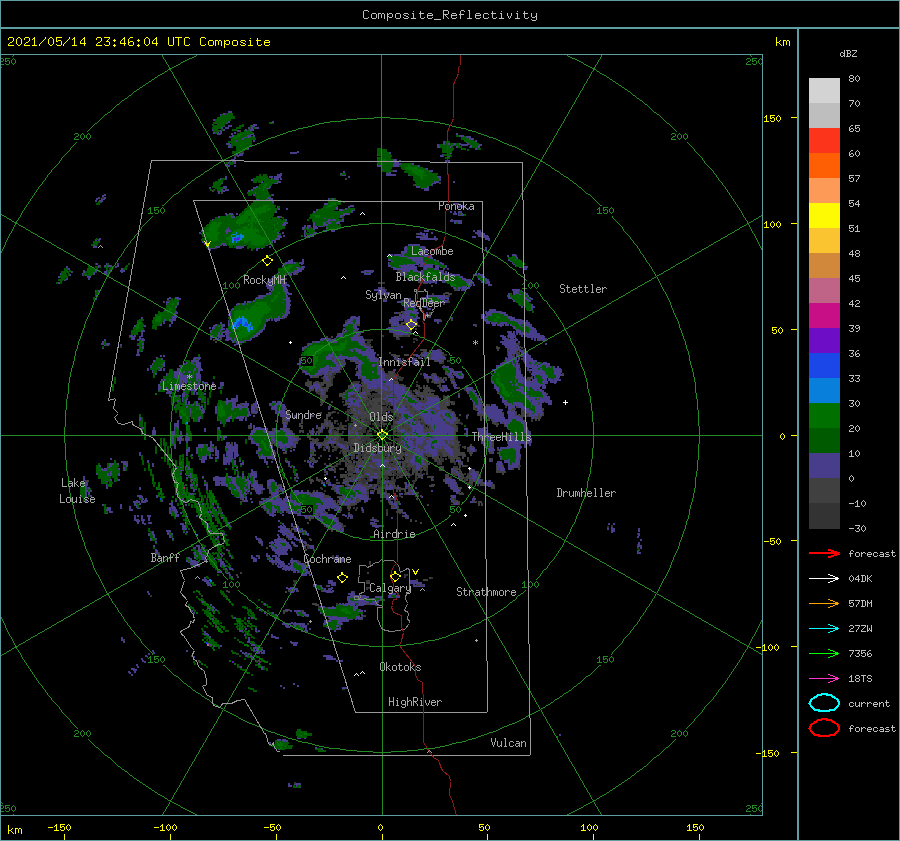900x841 pixels.
Task: Select the yellow diamond marker beside RockyMH
Action: (267, 261)
